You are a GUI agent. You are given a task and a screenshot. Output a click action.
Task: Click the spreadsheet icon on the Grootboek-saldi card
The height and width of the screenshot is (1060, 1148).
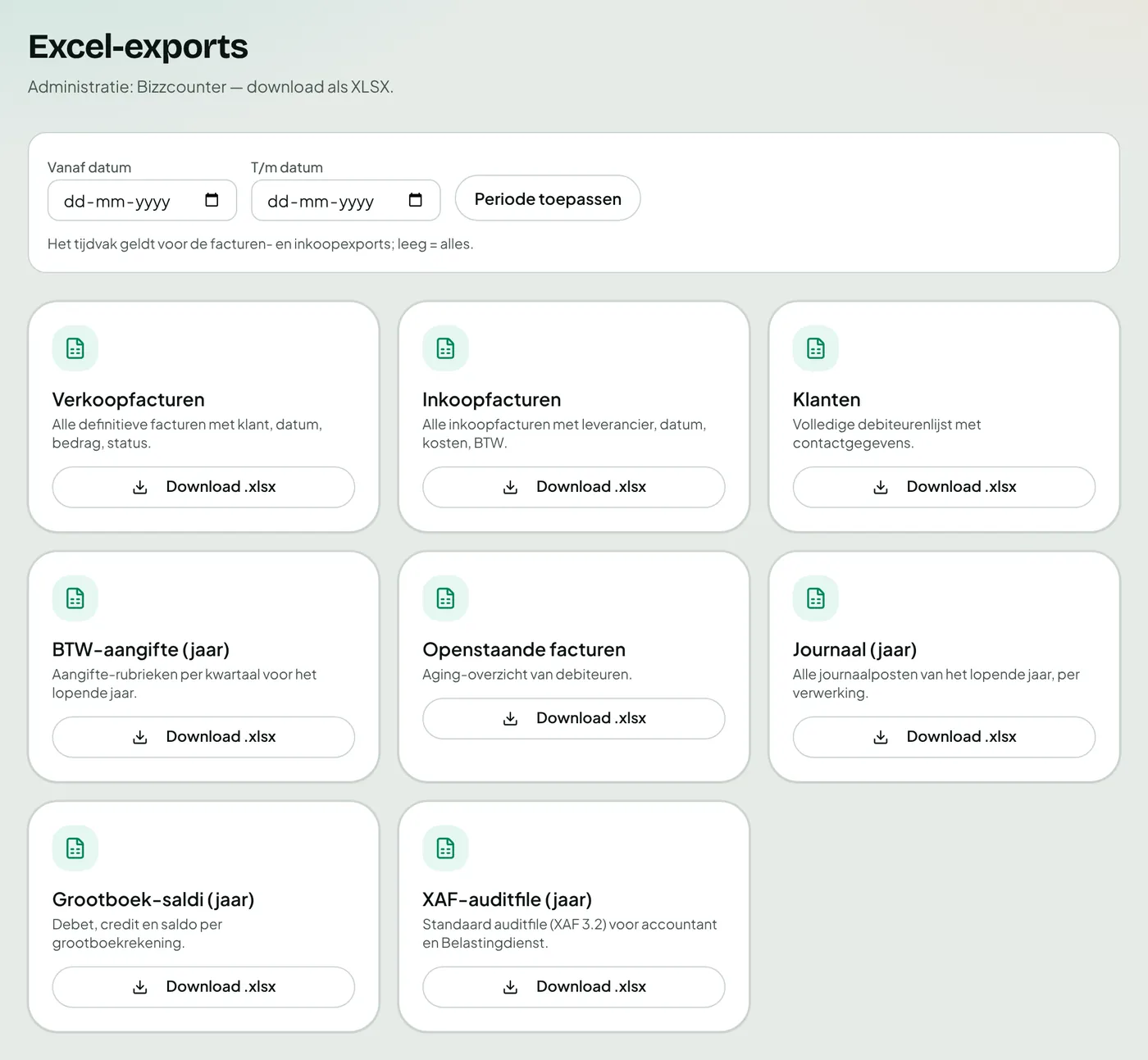(x=75, y=848)
